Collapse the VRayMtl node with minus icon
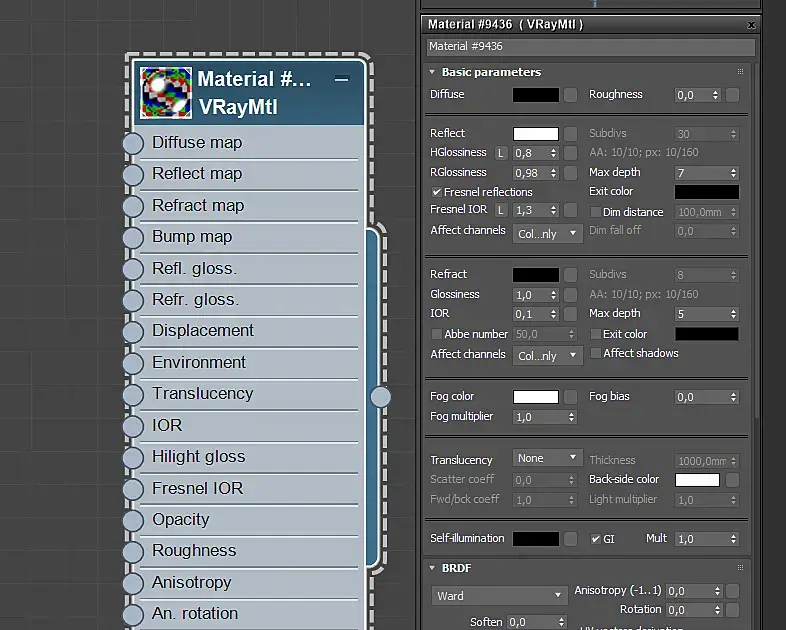The width and height of the screenshot is (786, 630). pyautogui.click(x=341, y=79)
